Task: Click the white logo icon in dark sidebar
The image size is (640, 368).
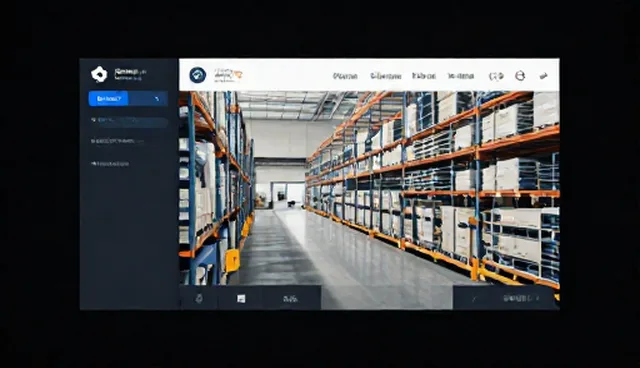Action: pos(99,74)
